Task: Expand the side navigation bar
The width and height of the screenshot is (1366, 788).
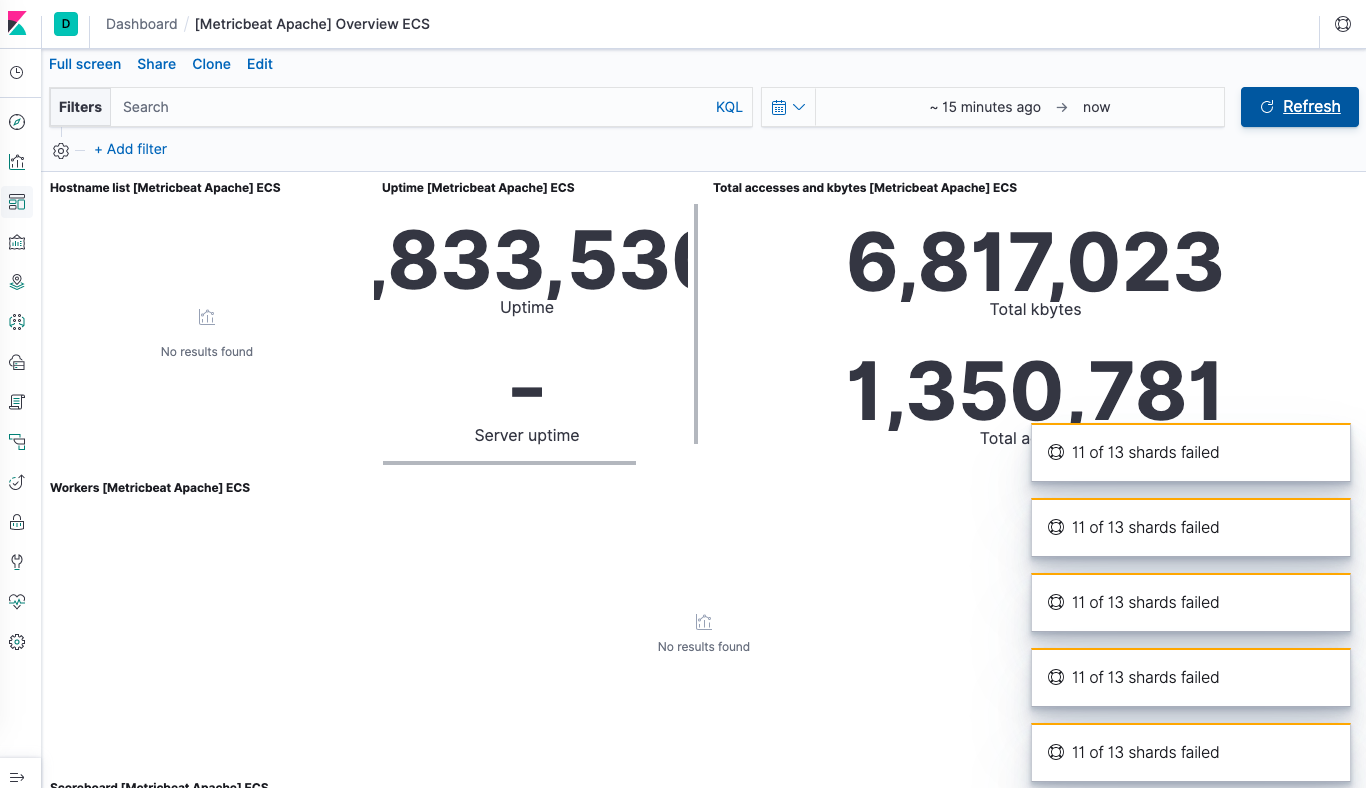Action: (x=17, y=778)
